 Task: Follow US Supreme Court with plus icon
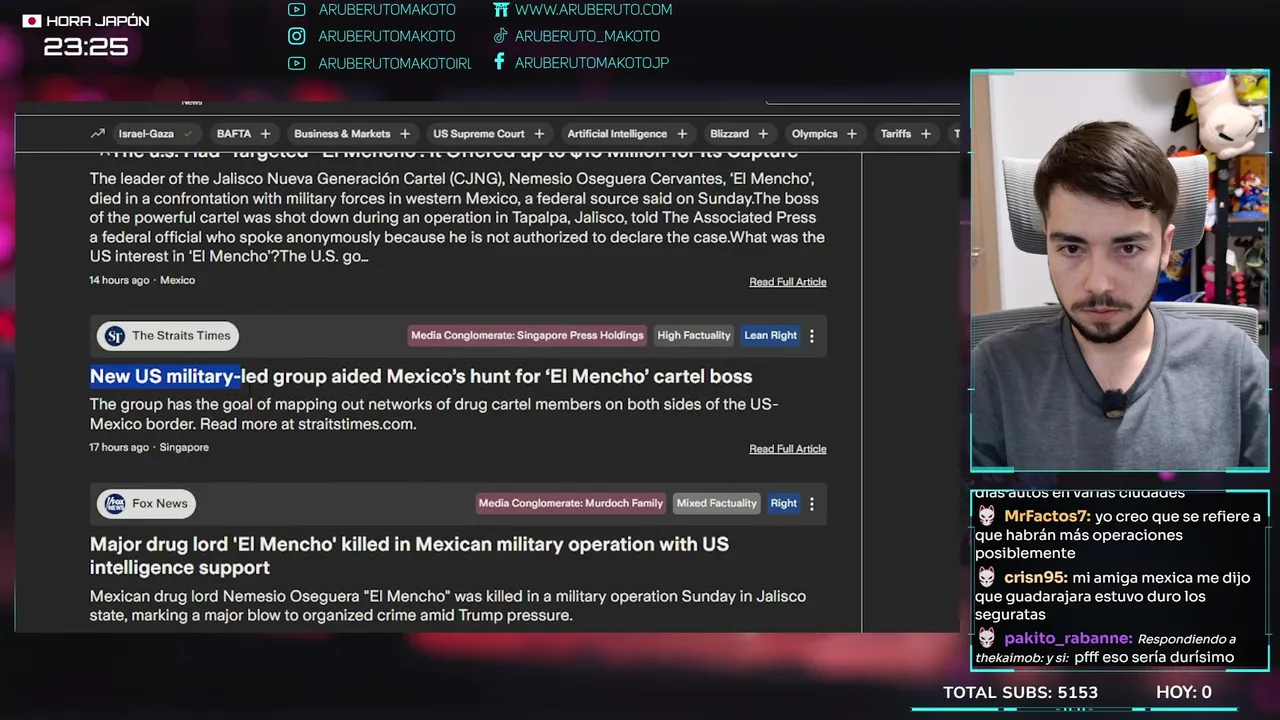coord(539,134)
